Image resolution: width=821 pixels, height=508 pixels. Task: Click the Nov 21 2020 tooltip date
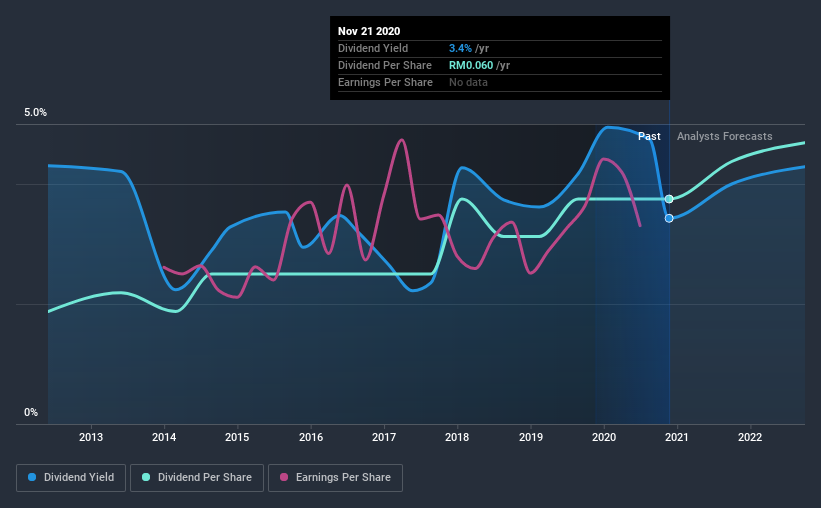[x=369, y=31]
